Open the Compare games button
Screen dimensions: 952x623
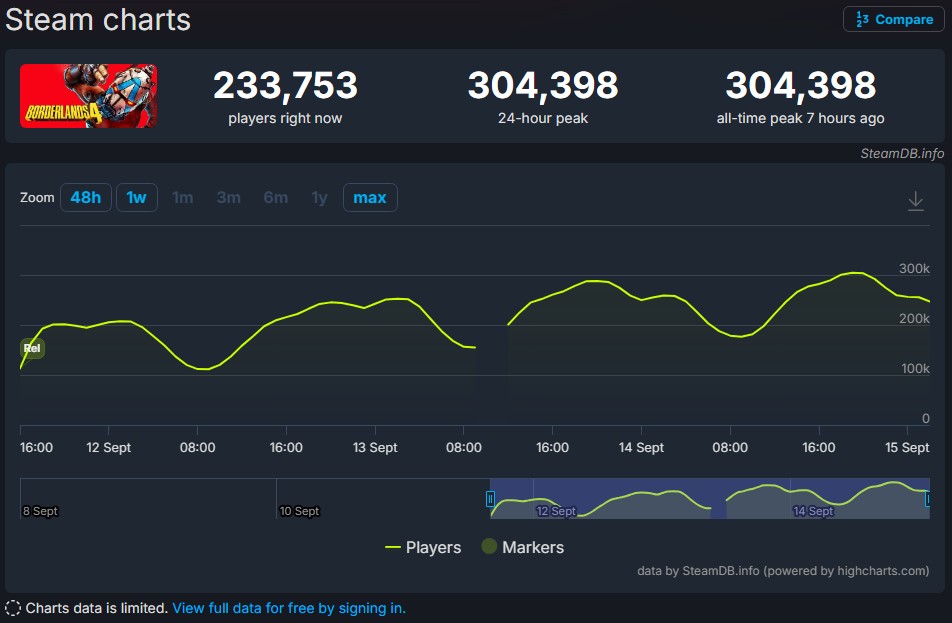click(x=894, y=19)
